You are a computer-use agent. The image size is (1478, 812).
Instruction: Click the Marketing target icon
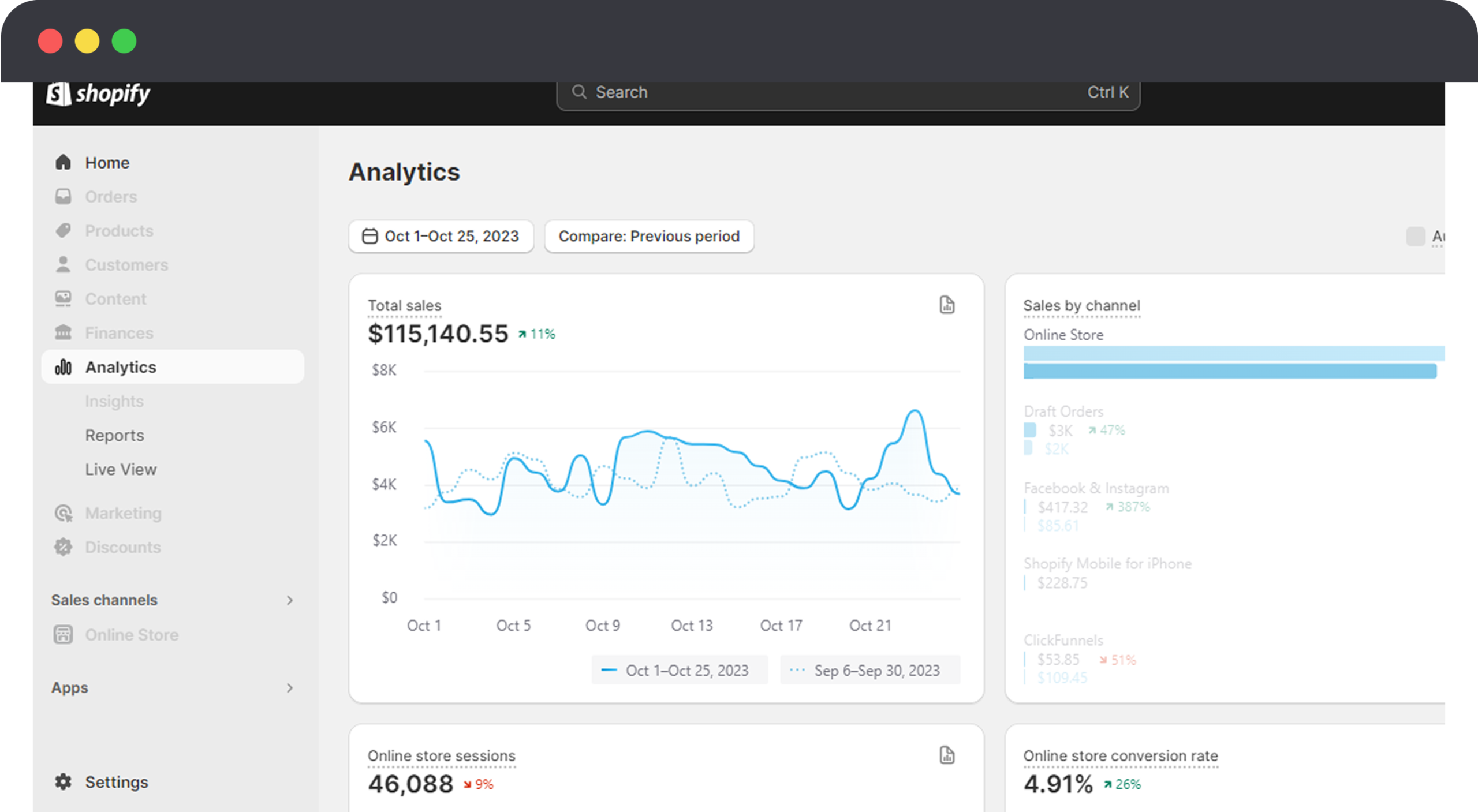[63, 513]
